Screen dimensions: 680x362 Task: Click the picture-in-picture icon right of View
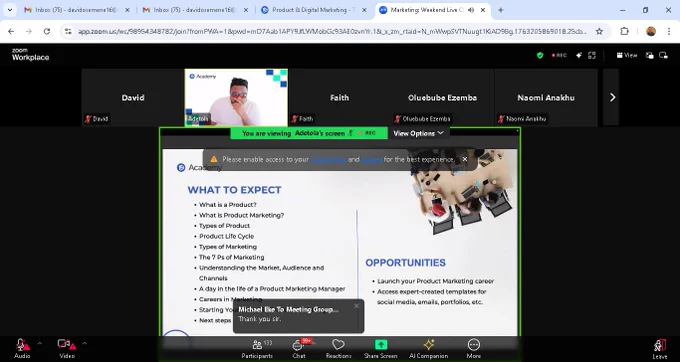click(649, 55)
